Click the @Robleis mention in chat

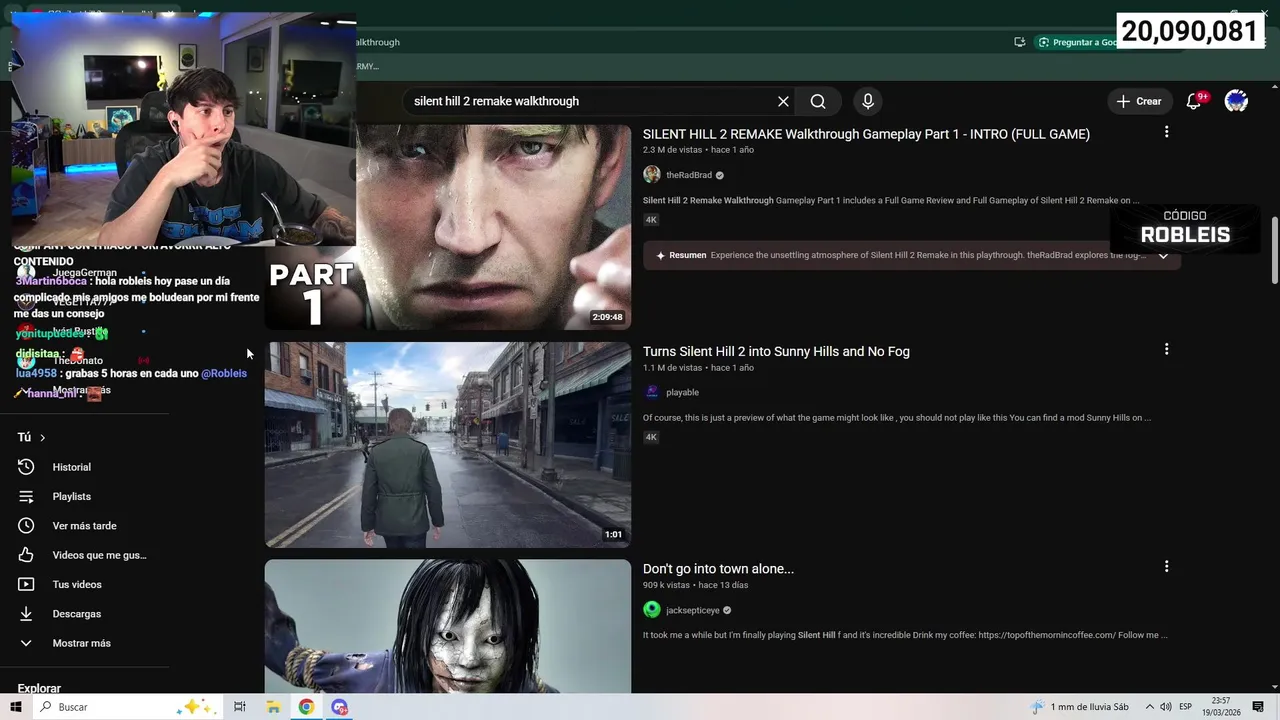(x=224, y=373)
